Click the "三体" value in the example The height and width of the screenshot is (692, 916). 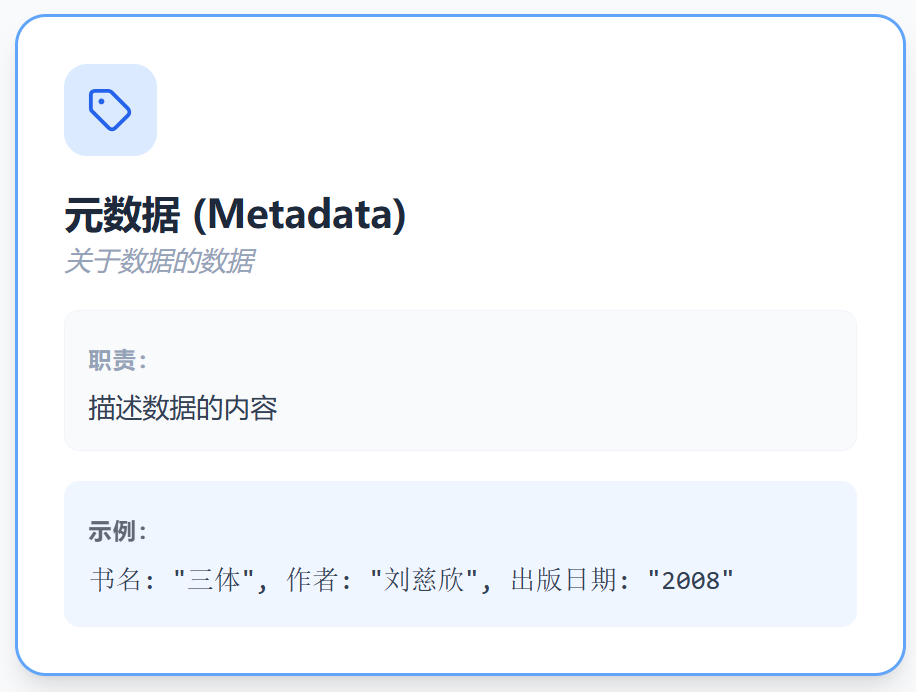(214, 580)
